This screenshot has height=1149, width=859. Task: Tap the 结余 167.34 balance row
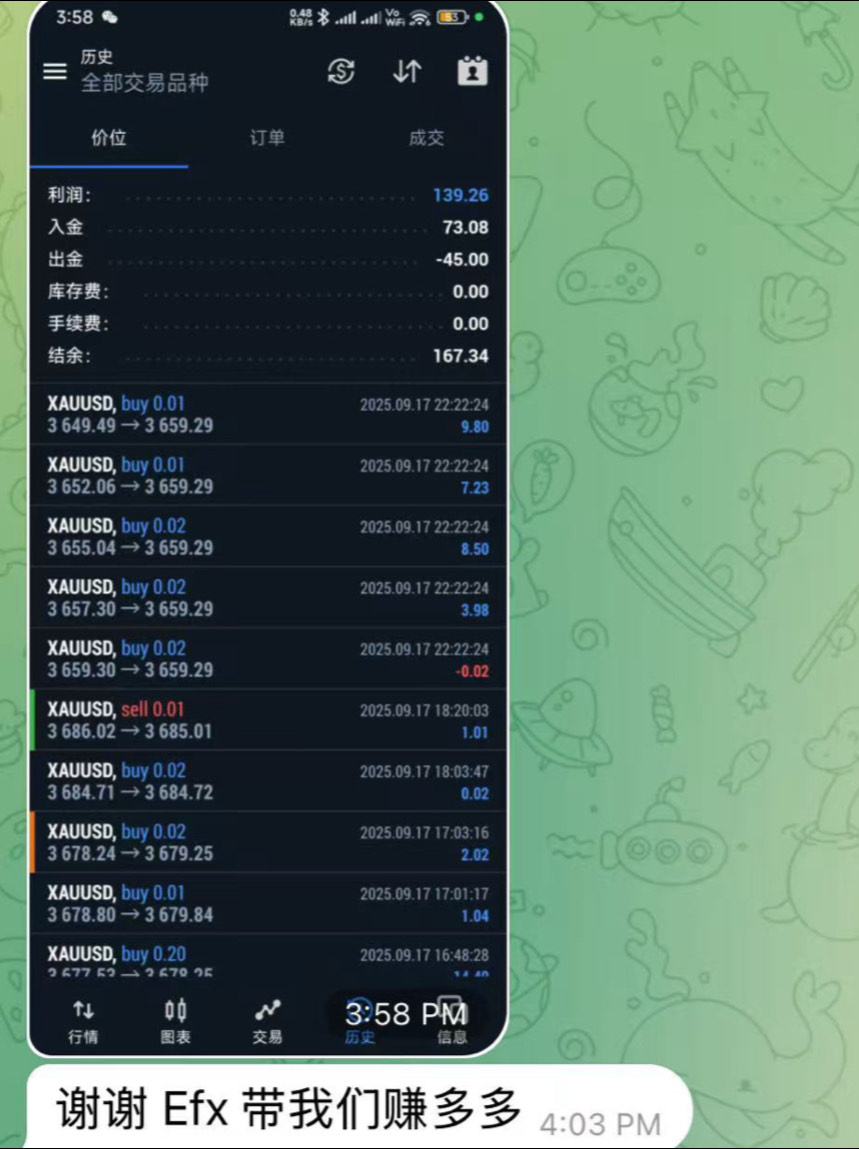pos(268,355)
